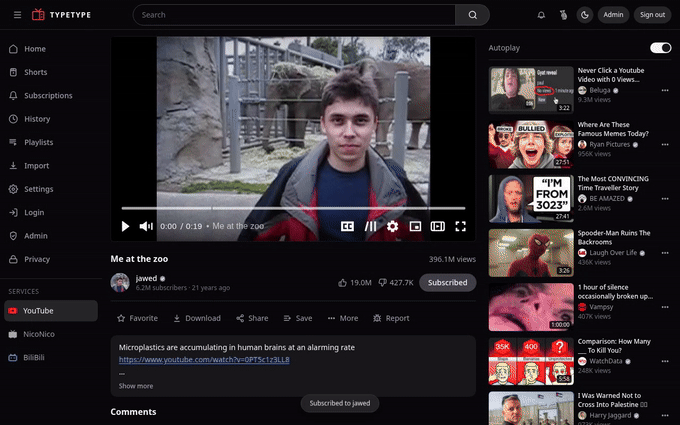680x425 pixels.
Task: Toggle dark mode moon icon
Action: [x=585, y=15]
